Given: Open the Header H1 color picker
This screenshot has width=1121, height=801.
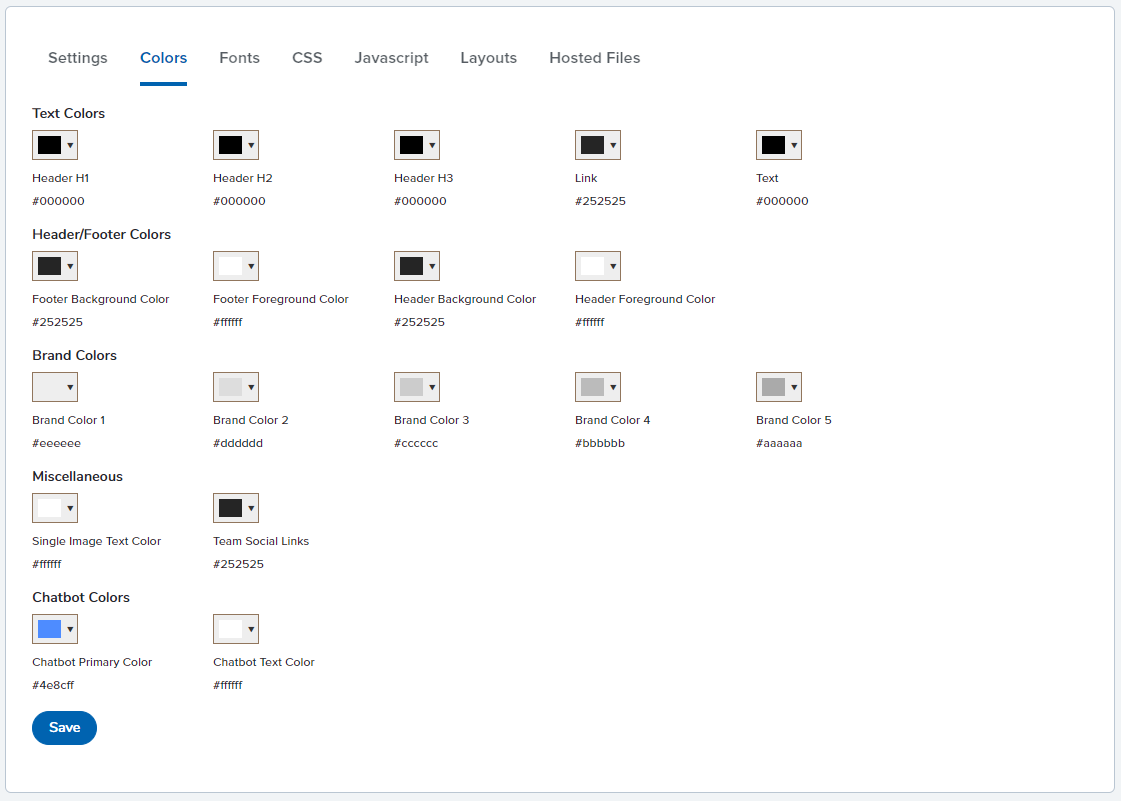Looking at the screenshot, I should coord(55,145).
